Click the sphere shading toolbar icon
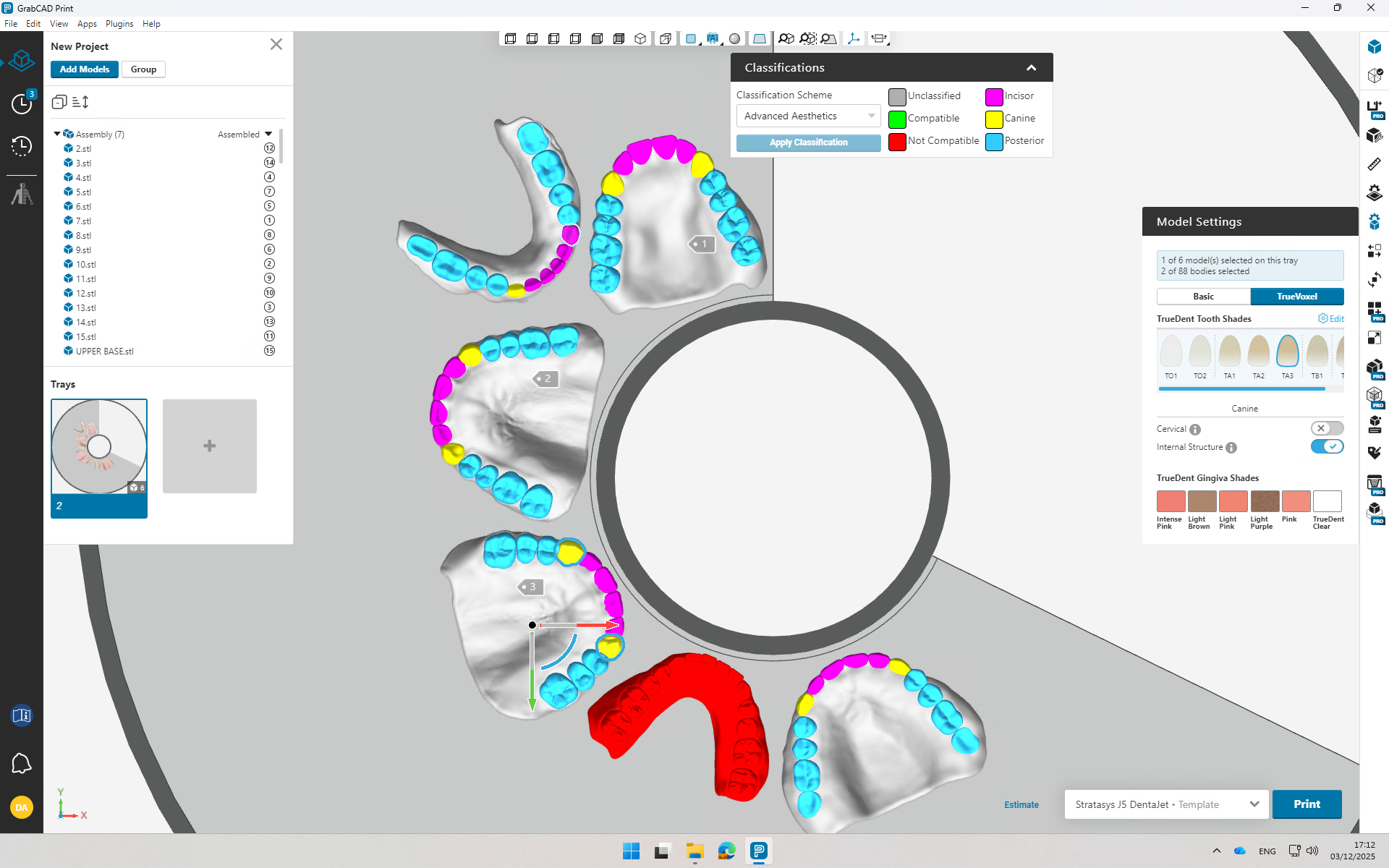The width and height of the screenshot is (1389, 868). [734, 39]
